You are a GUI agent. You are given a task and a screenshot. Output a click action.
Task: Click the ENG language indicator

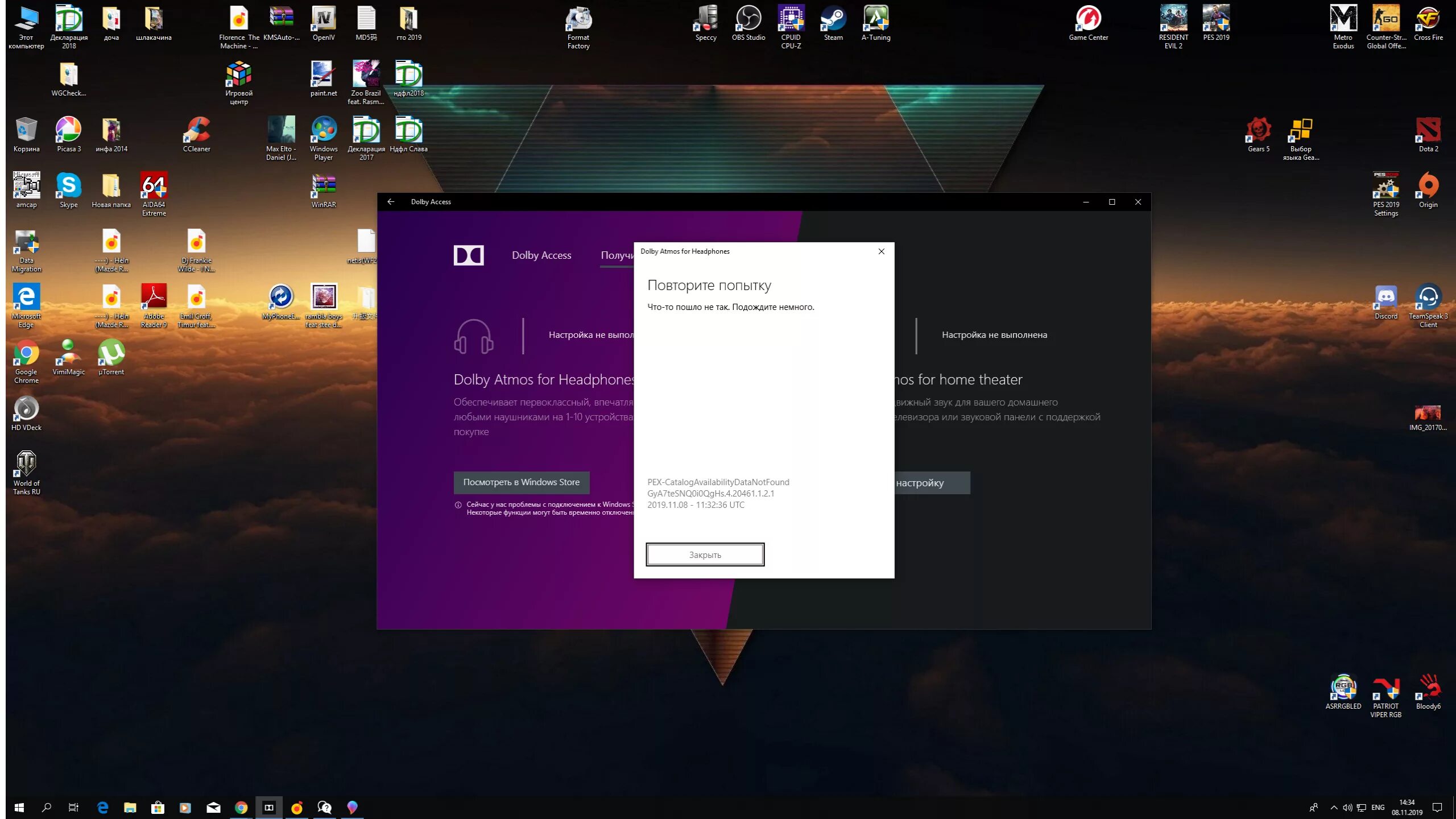point(1378,807)
